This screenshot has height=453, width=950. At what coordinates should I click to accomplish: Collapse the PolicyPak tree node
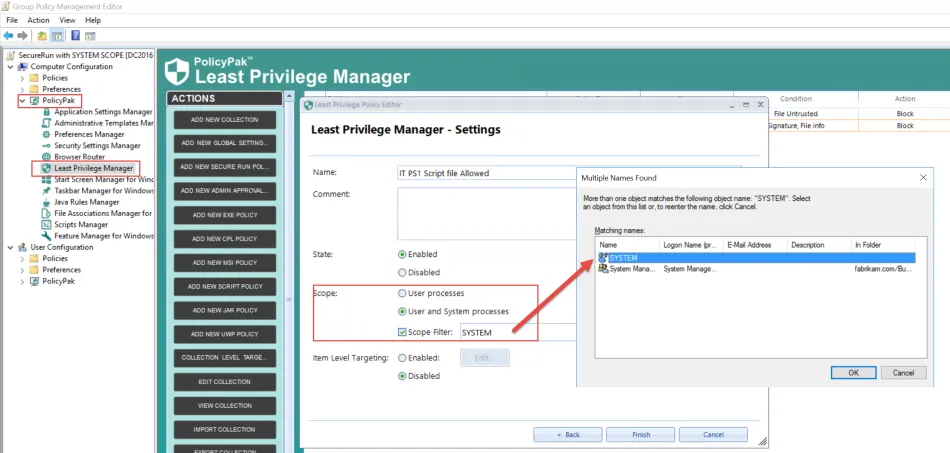pos(23,101)
